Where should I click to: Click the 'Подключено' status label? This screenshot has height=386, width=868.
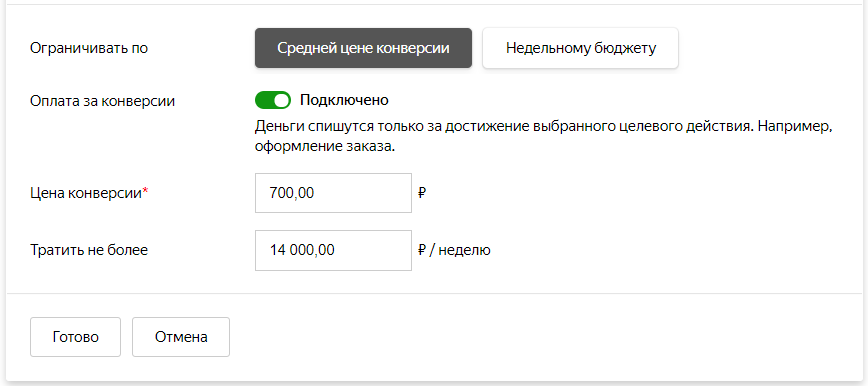[344, 100]
